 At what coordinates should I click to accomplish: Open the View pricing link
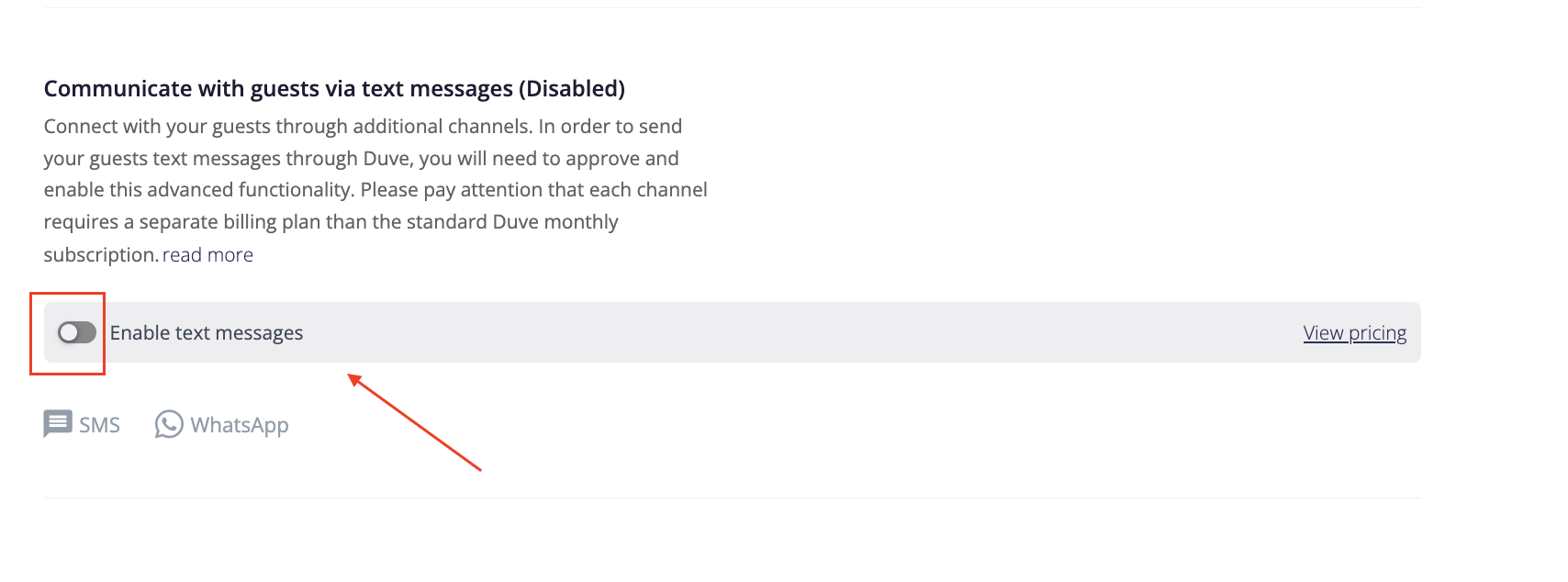[x=1354, y=332]
